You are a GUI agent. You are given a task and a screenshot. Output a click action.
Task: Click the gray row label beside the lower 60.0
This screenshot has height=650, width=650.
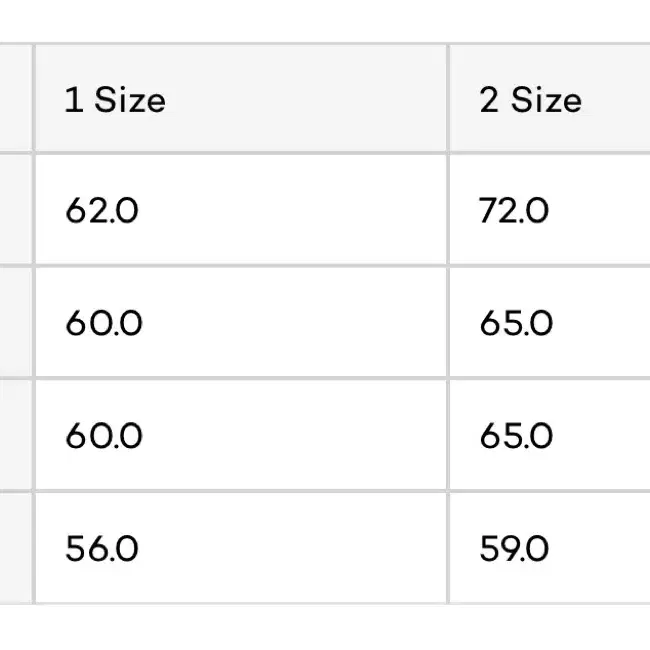[16, 435]
